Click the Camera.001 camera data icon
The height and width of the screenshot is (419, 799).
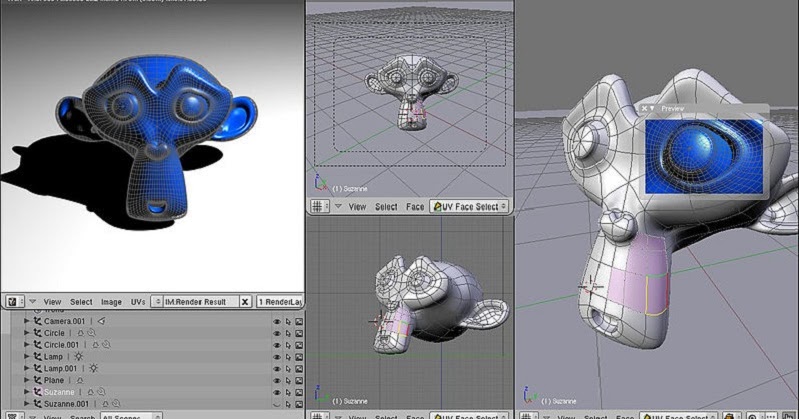tap(101, 321)
